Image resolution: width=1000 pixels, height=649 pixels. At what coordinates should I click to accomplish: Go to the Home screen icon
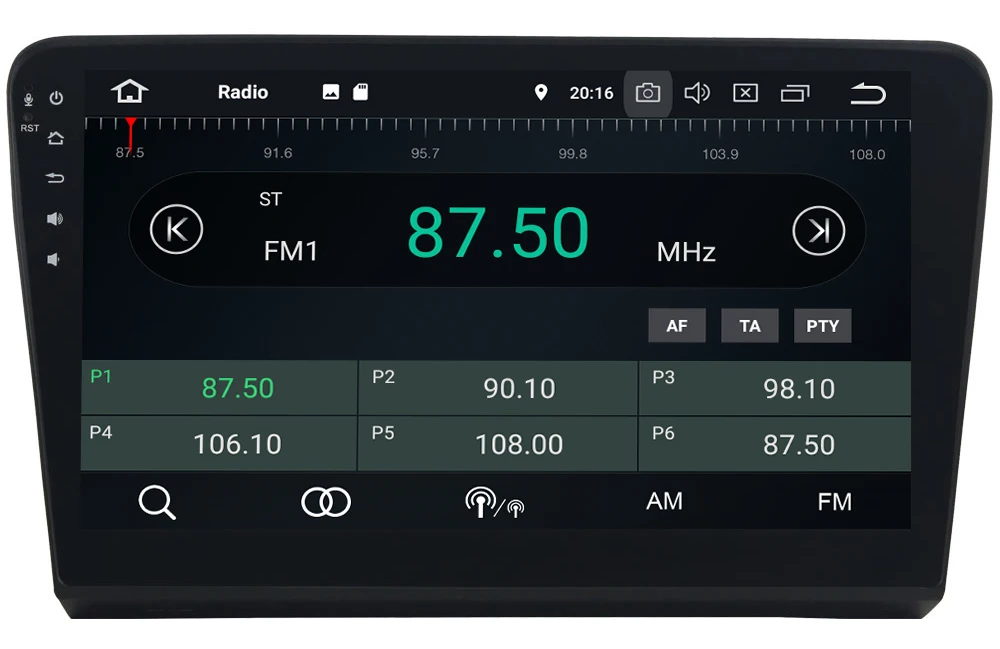(130, 91)
